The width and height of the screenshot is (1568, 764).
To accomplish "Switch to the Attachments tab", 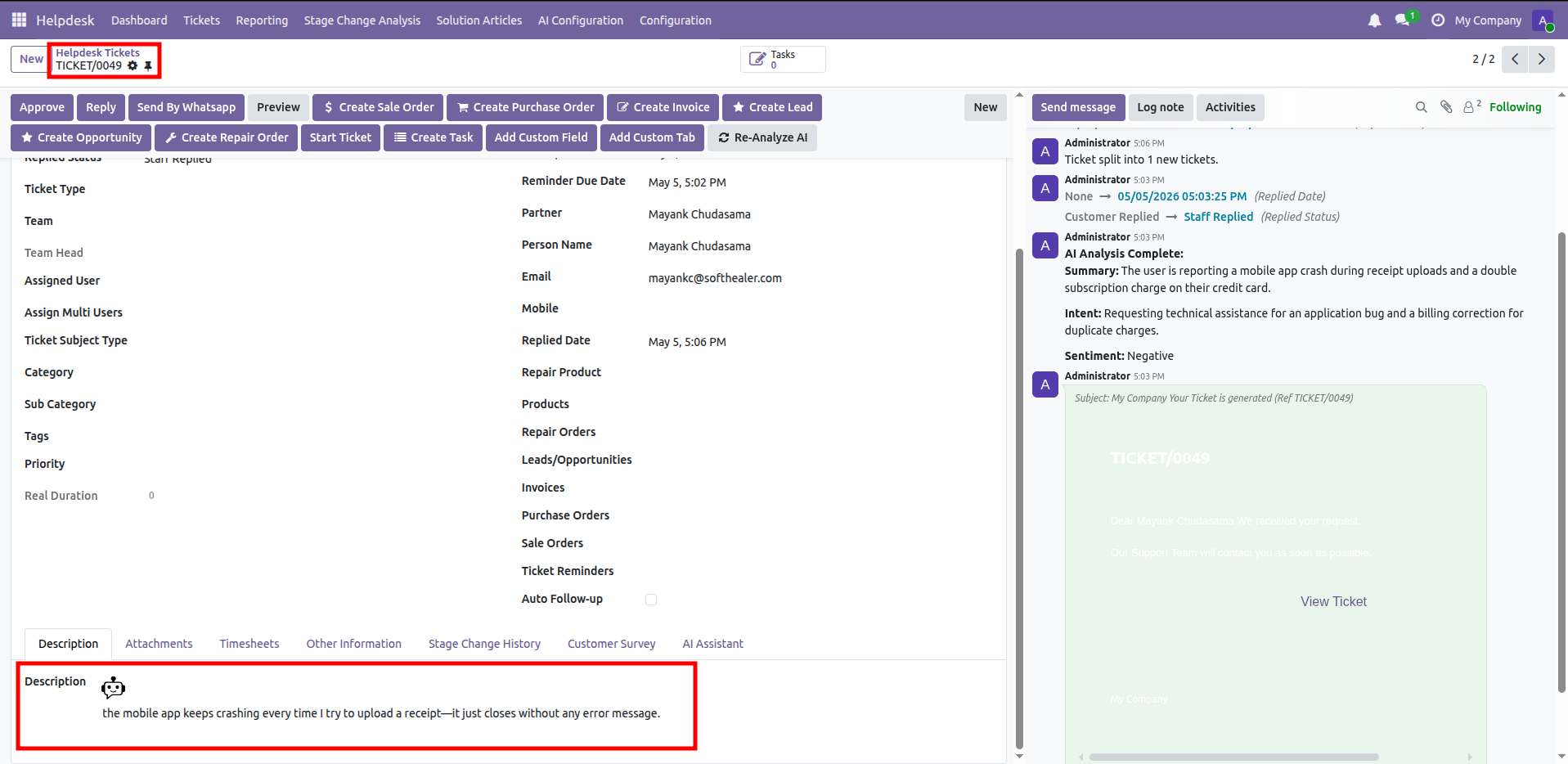I will (159, 644).
